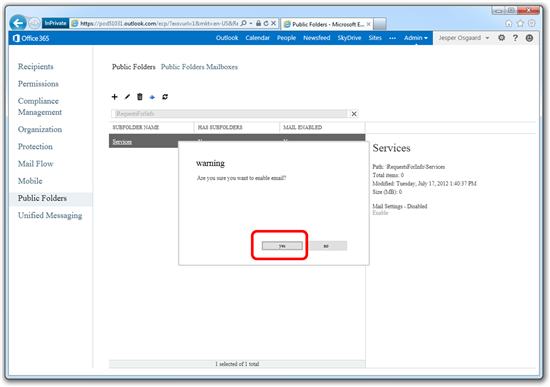Open Mobile in left sidebar
Image resolution: width=550 pixels, height=387 pixels.
(x=30, y=181)
